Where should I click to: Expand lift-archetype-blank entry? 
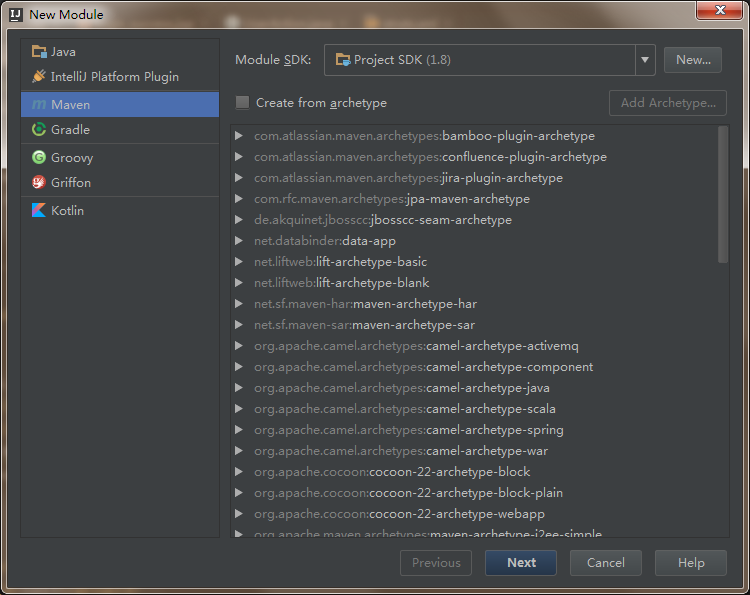click(x=239, y=283)
